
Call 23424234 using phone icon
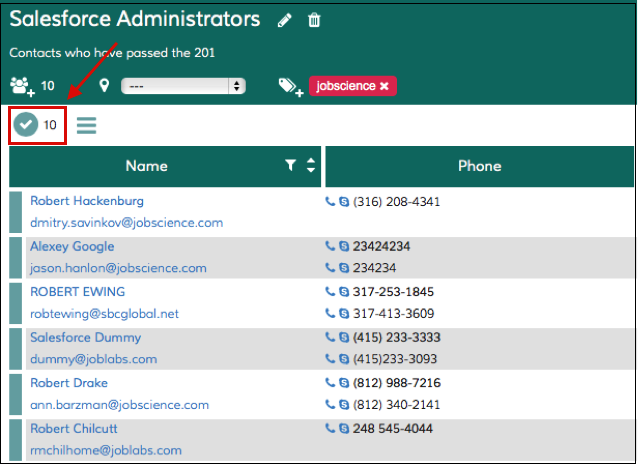(330, 246)
